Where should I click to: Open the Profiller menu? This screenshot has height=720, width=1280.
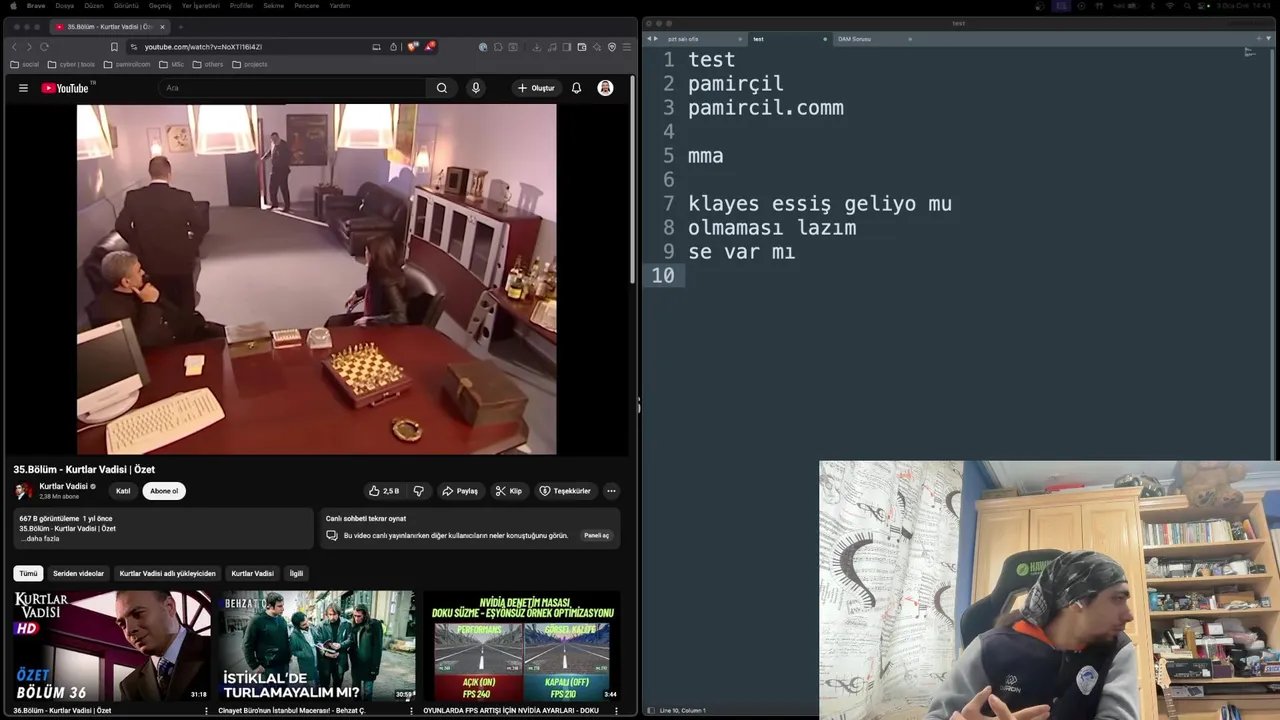point(241,6)
